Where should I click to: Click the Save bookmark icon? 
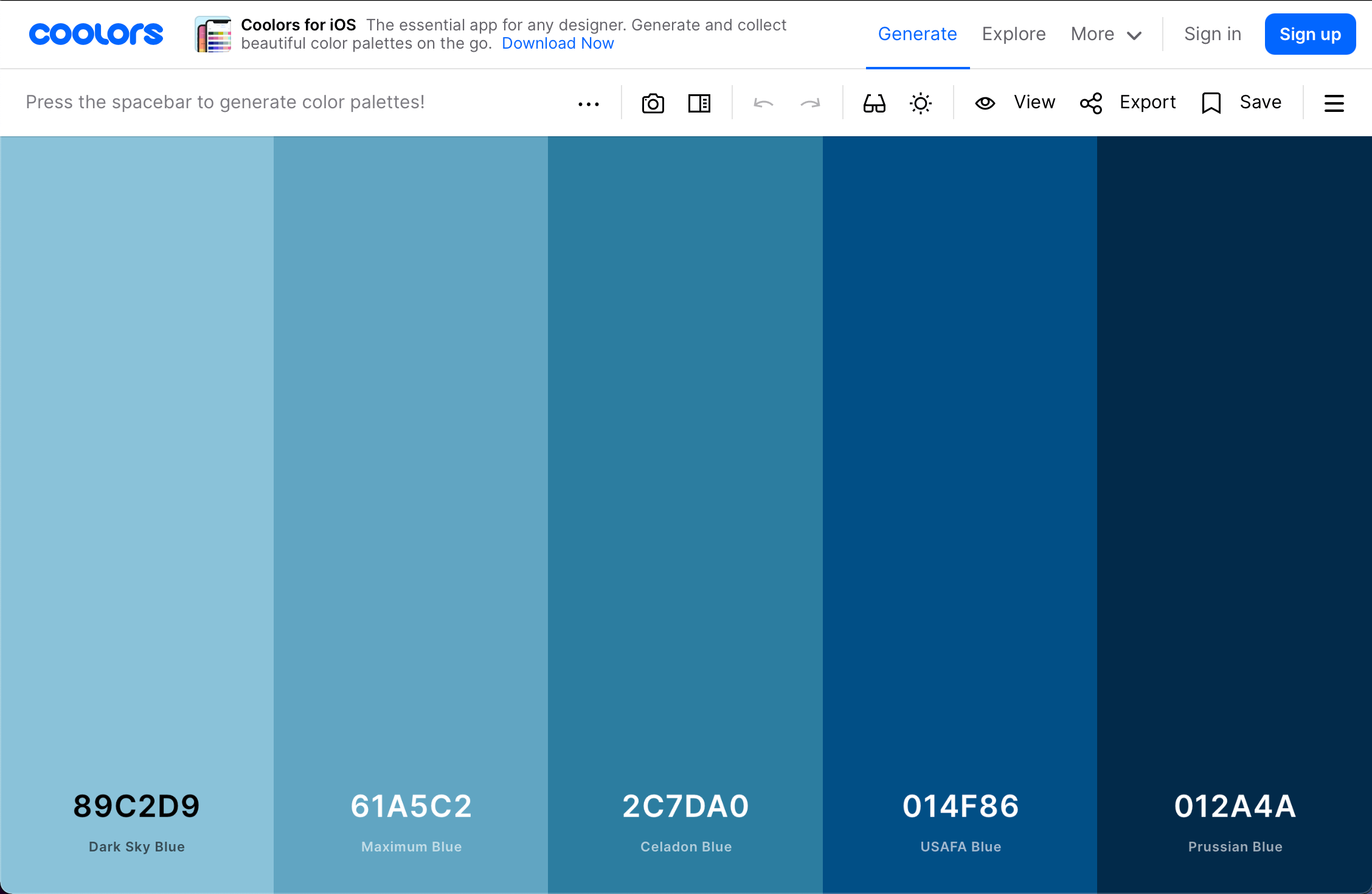coord(1211,102)
